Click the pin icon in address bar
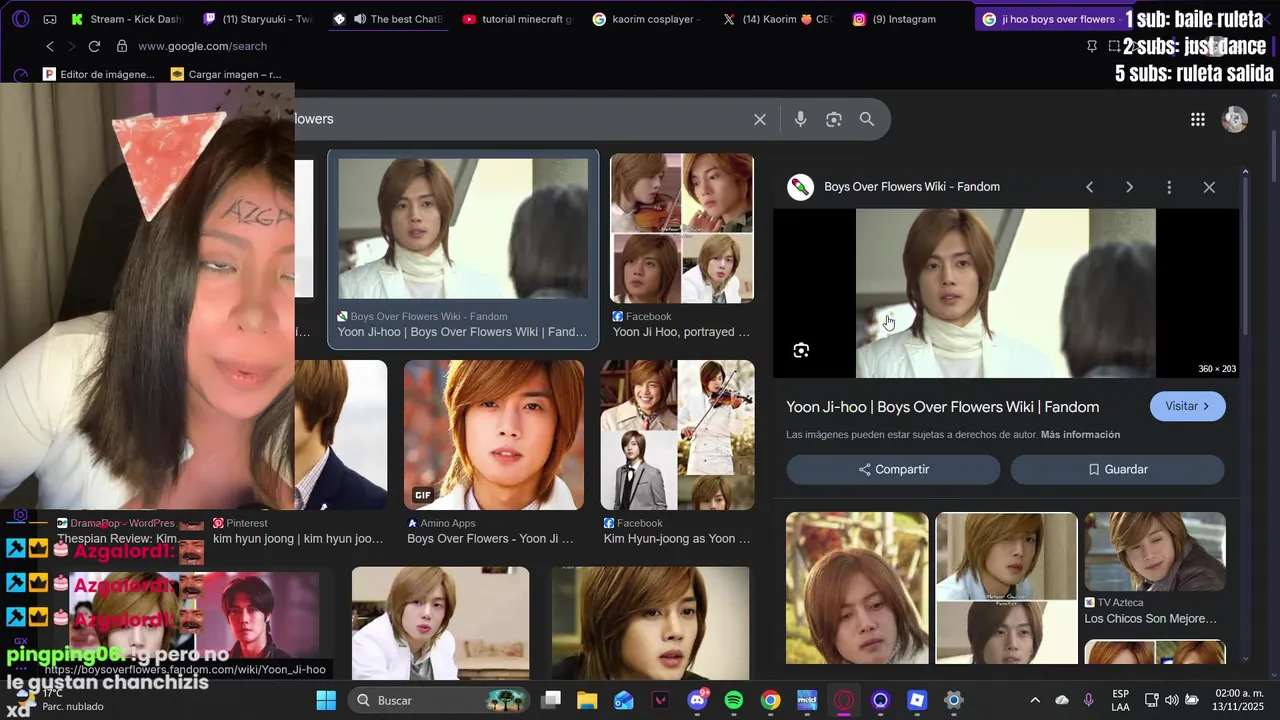The image size is (1280, 720). pyautogui.click(x=1092, y=46)
